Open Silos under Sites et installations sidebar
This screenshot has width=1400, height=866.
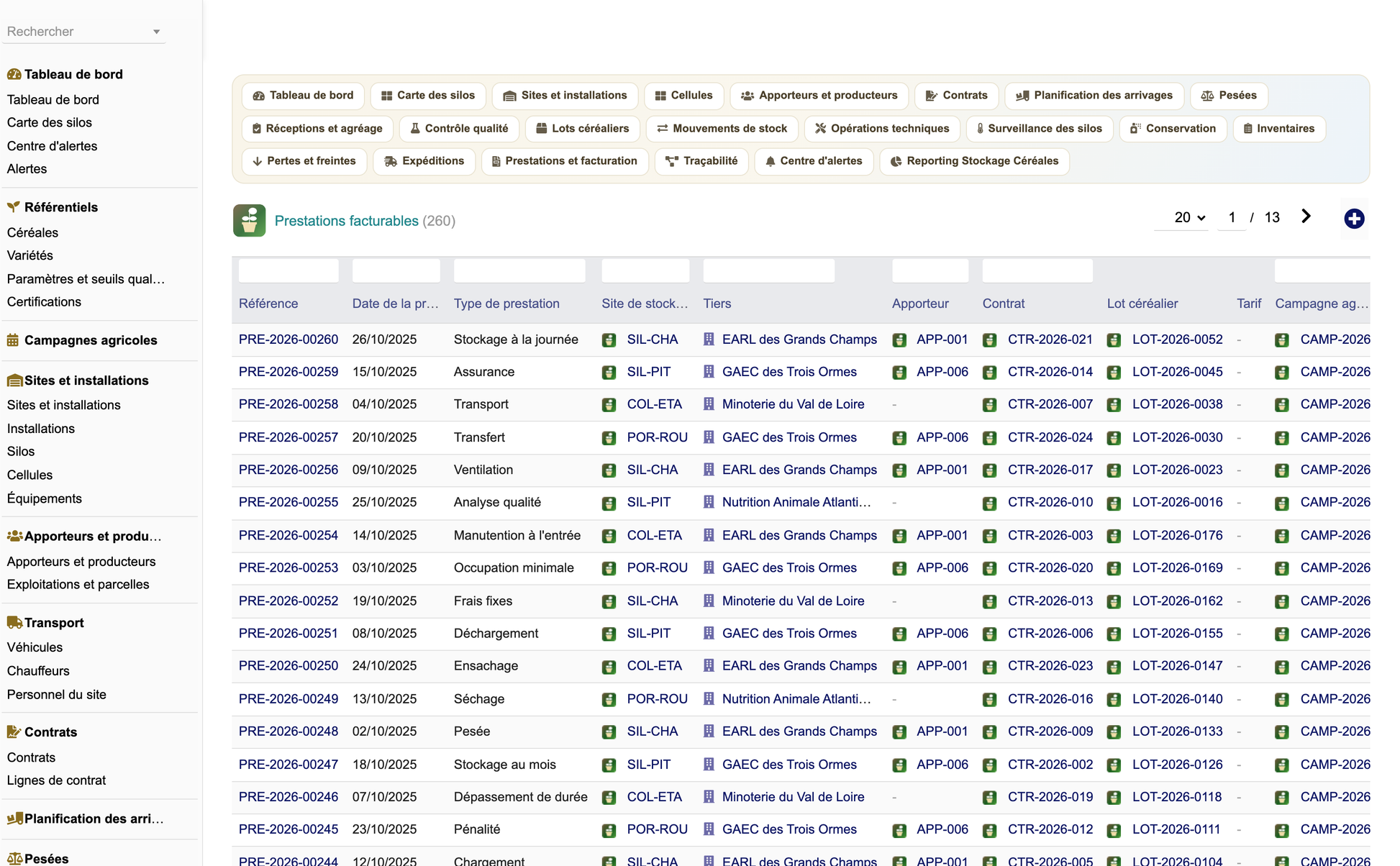click(21, 452)
